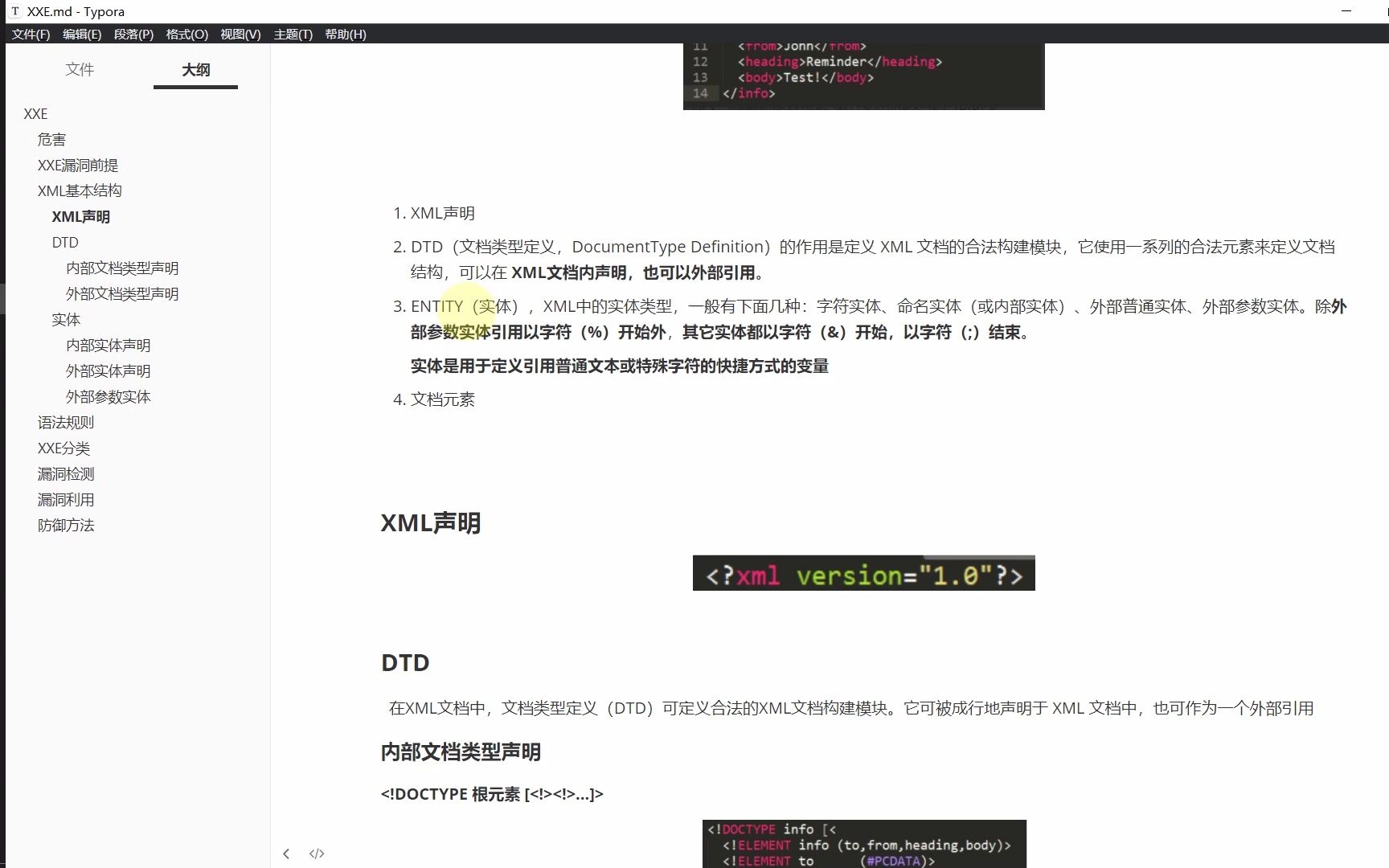Jump to 防御方法 in outline

[66, 526]
